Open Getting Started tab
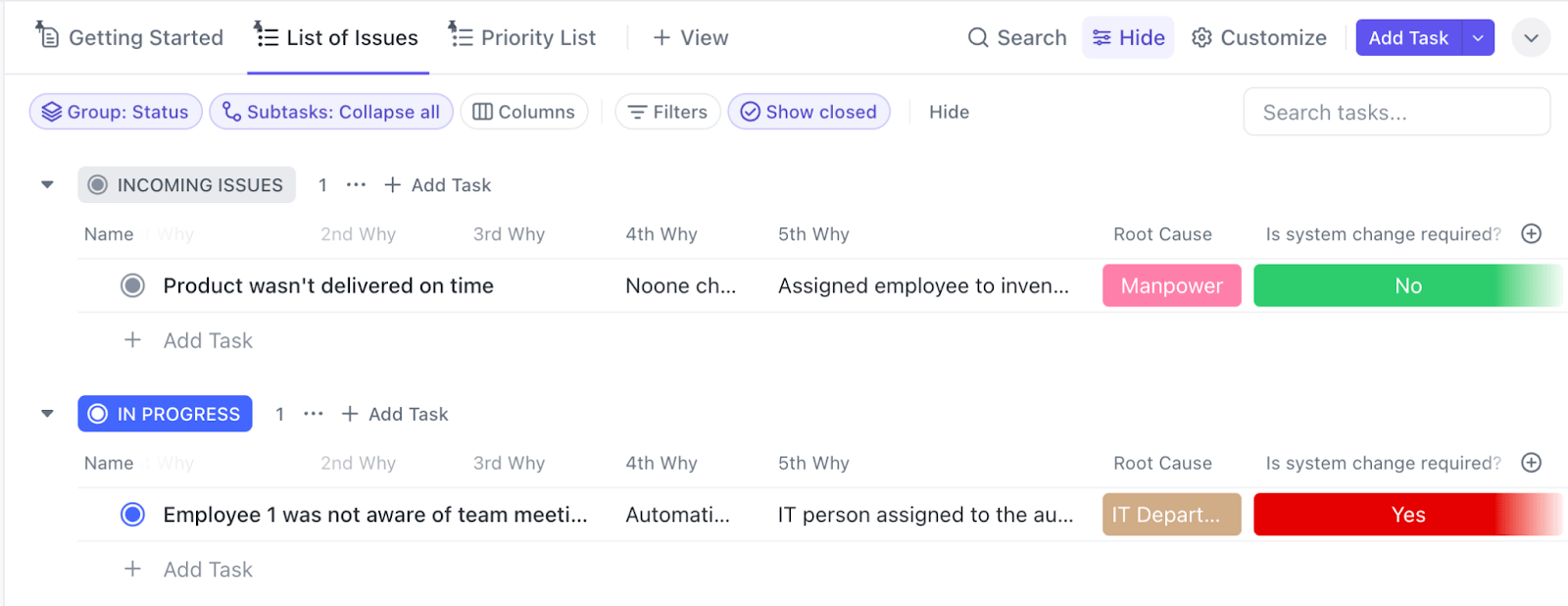Screen dimensions: 1568x606 click(x=129, y=37)
